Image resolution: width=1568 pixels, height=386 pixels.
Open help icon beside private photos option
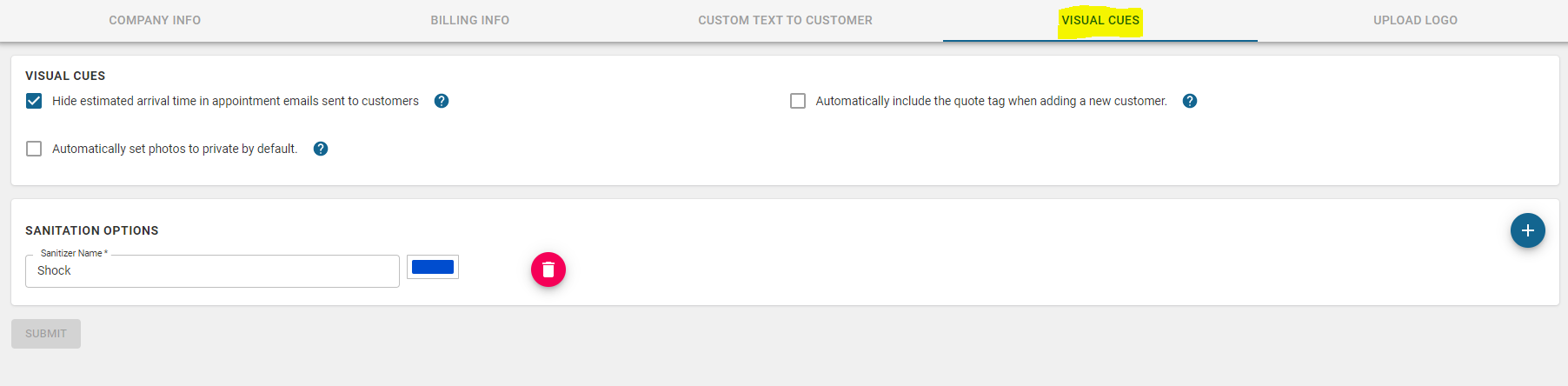[321, 149]
